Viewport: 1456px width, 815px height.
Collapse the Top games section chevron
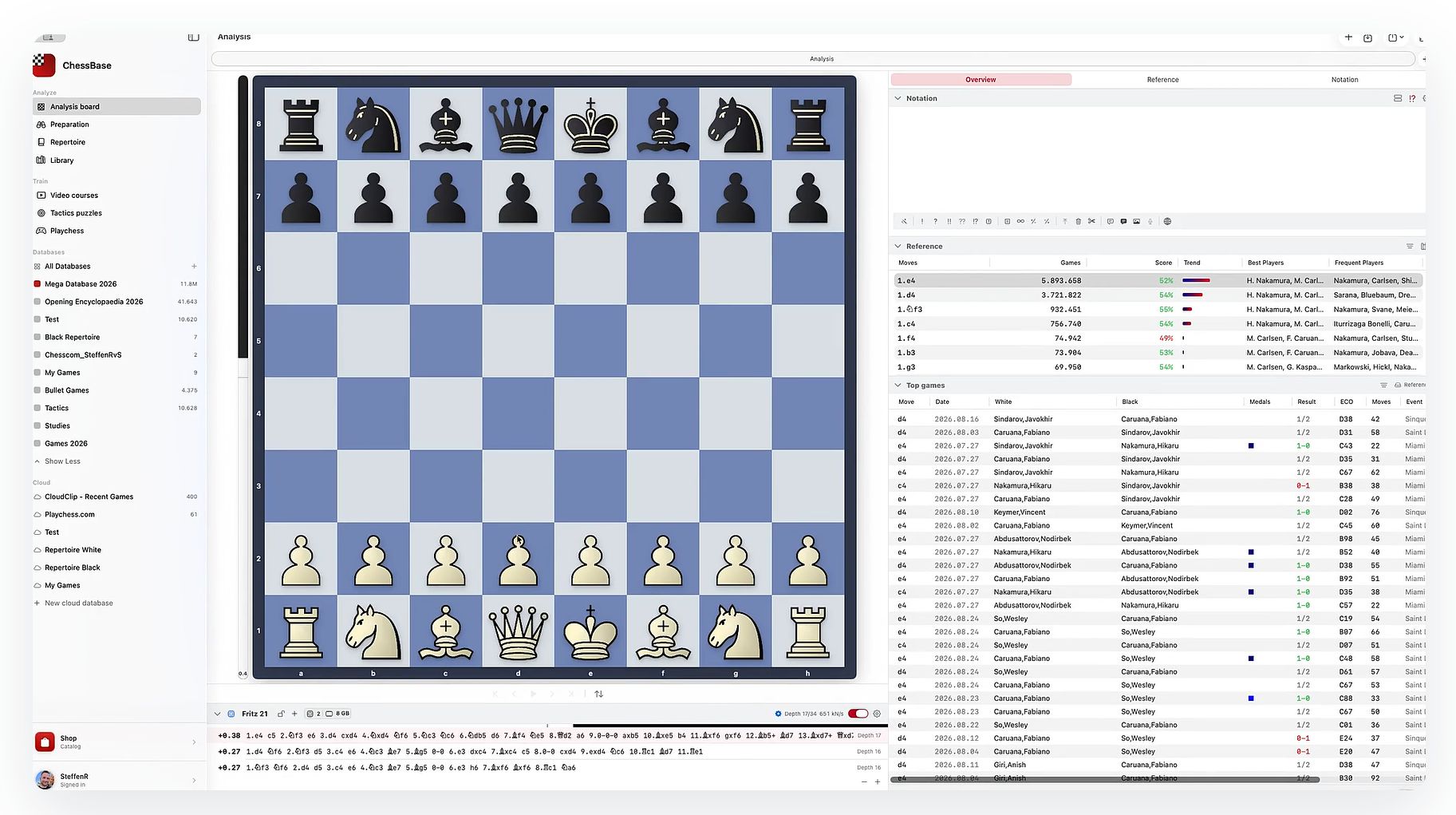pyautogui.click(x=898, y=385)
